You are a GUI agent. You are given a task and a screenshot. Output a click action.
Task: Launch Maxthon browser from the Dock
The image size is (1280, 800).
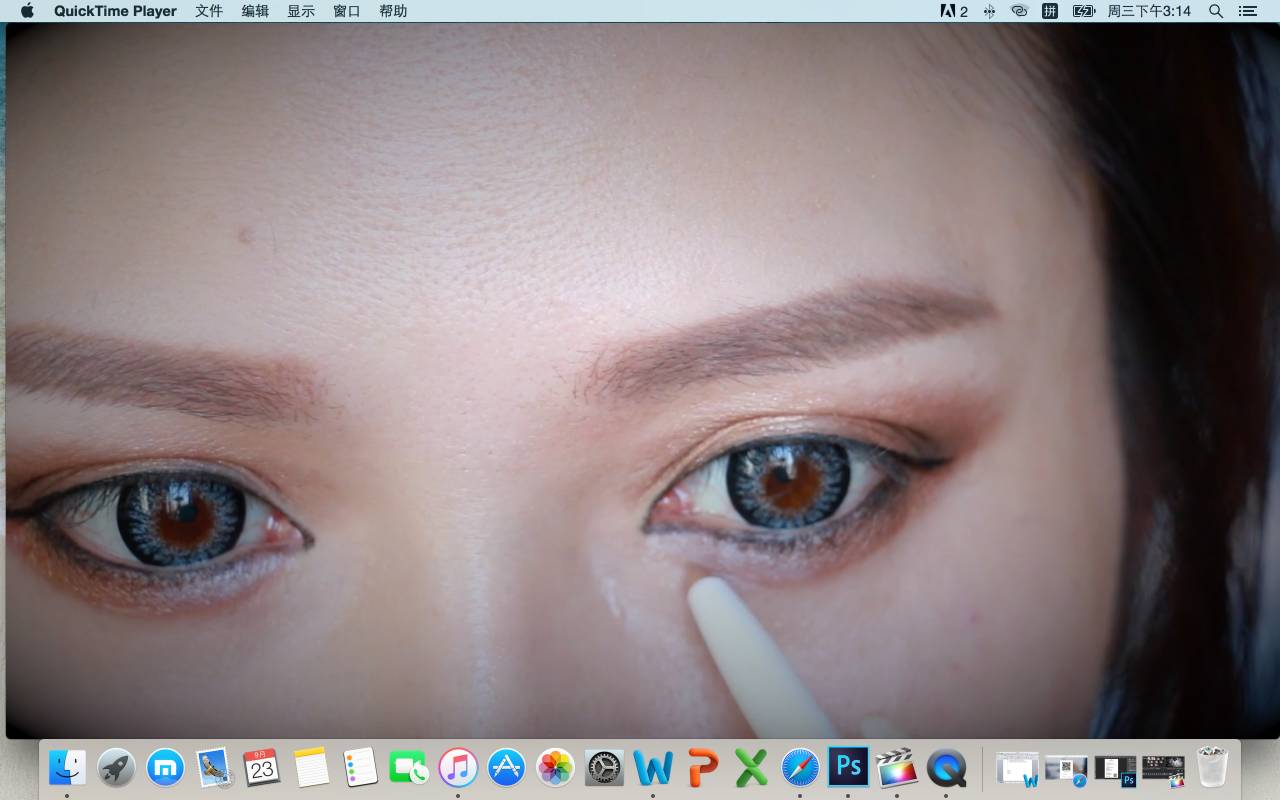tap(165, 768)
